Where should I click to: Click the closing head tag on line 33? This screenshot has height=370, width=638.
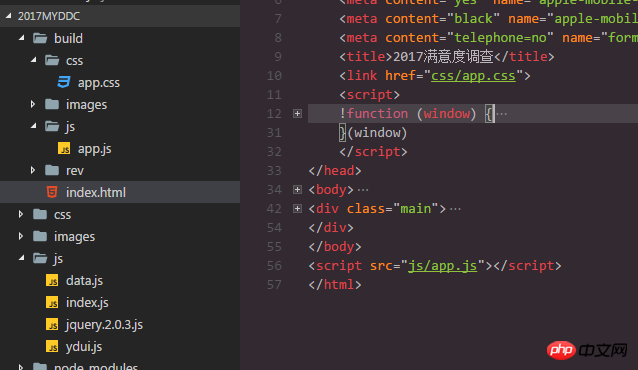tap(335, 171)
